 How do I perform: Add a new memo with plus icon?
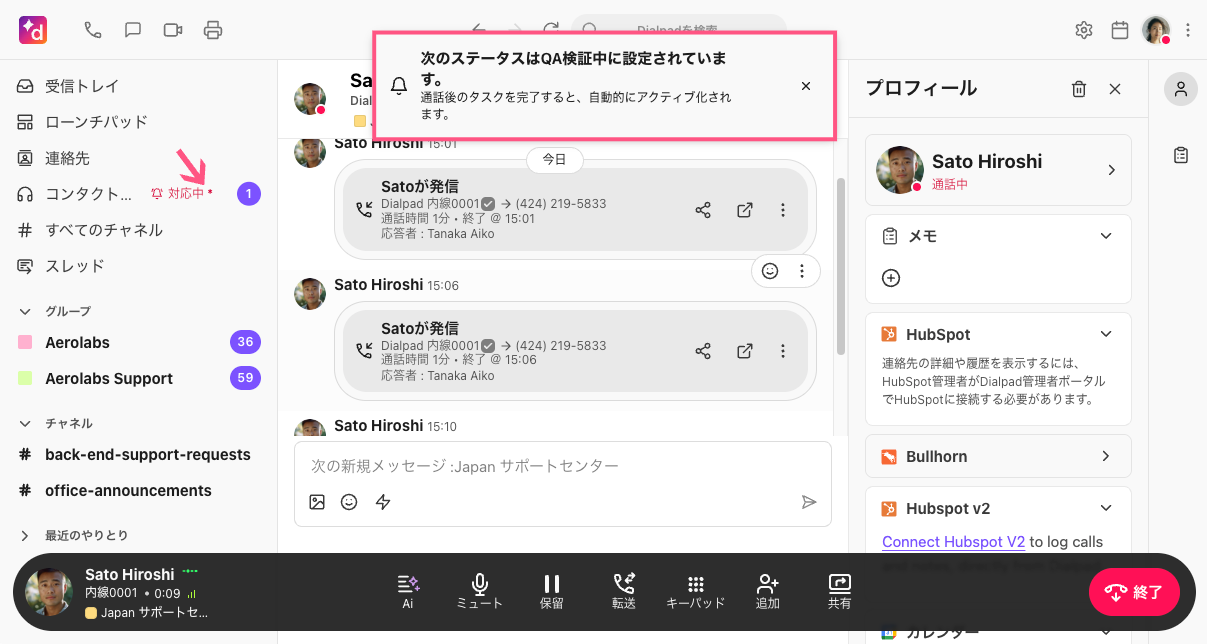pos(891,278)
